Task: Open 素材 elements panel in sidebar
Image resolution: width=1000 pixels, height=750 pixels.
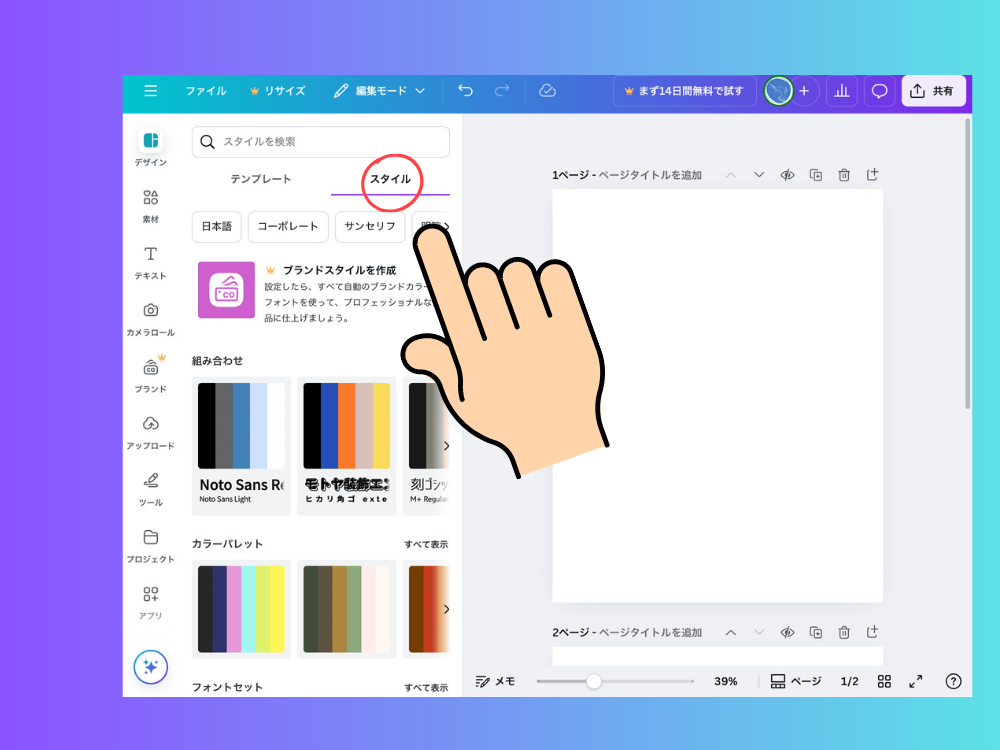Action: click(150, 205)
